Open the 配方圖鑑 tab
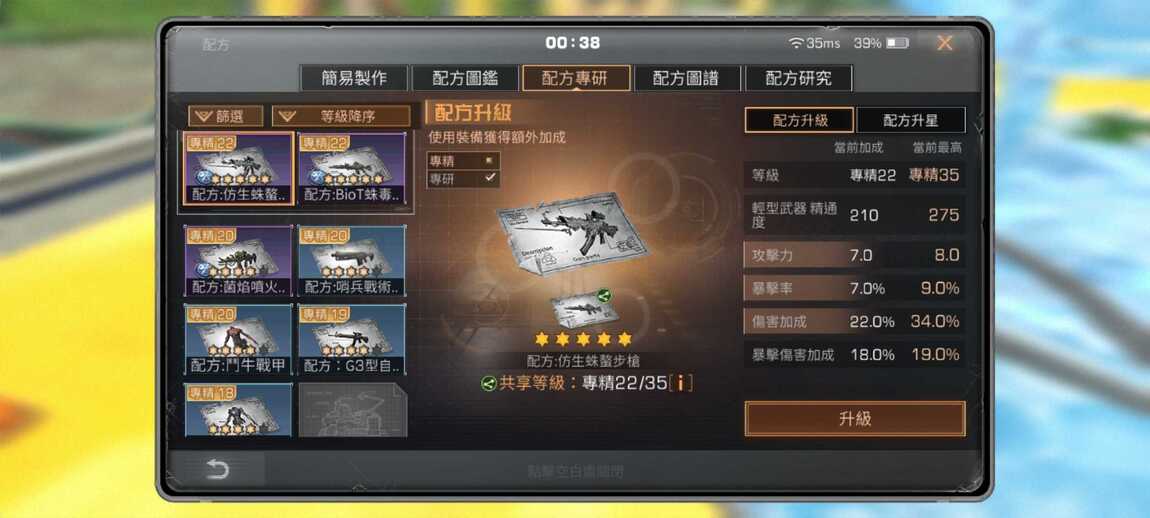1150x518 pixels. pyautogui.click(x=465, y=78)
